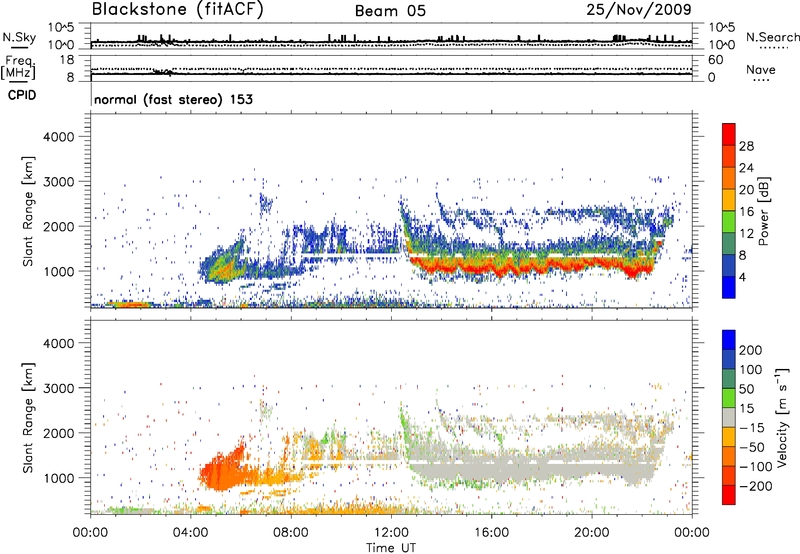The width and height of the screenshot is (800, 554).
Task: Click the 'Nave' legend label
Action: coord(761,70)
